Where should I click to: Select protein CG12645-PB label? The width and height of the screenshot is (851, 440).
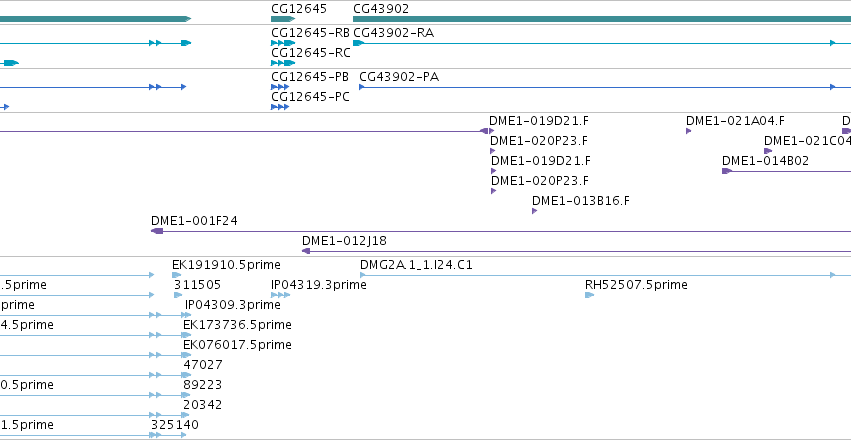coord(310,77)
